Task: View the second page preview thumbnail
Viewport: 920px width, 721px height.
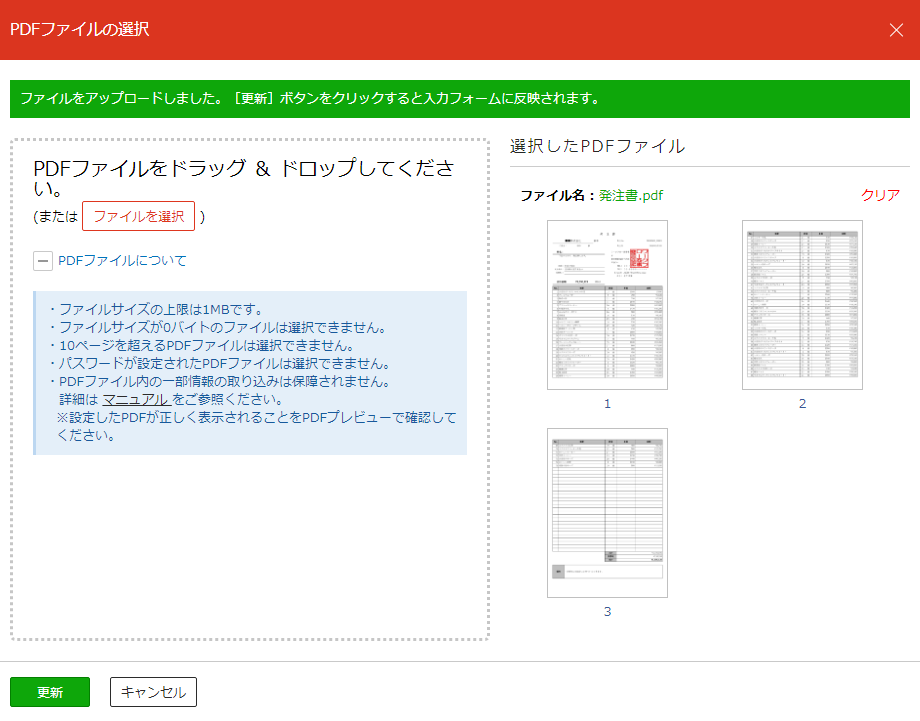Action: coord(801,305)
